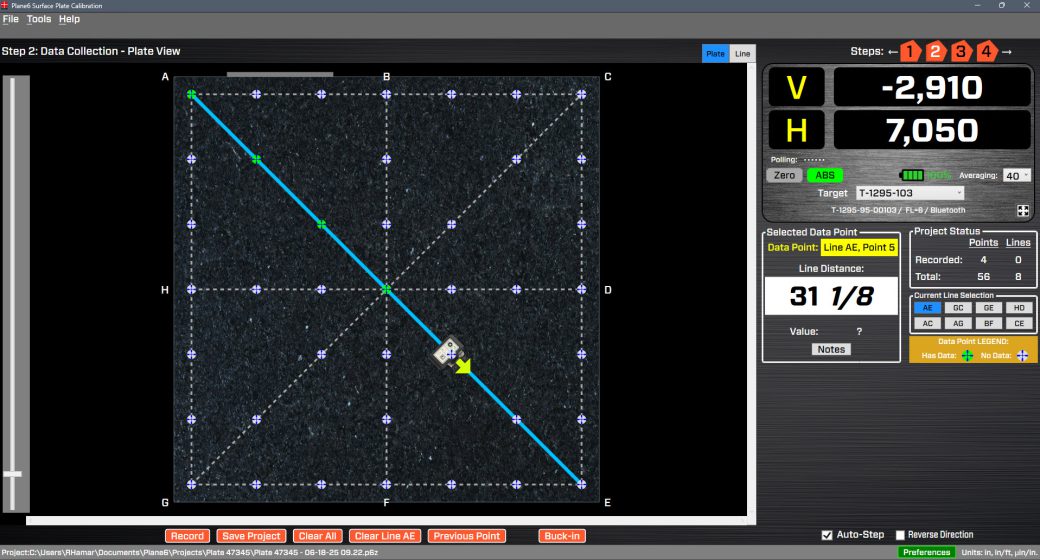Go to step 1 pentagon icon
The width and height of the screenshot is (1040, 560).
[910, 51]
